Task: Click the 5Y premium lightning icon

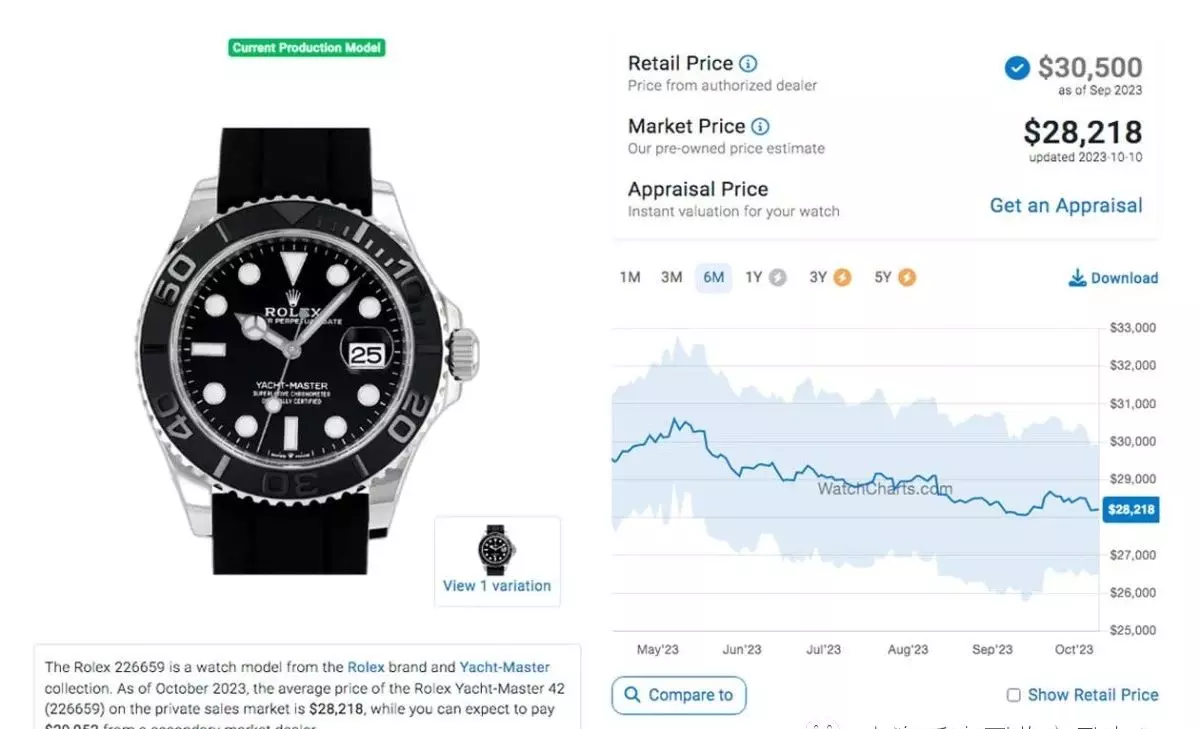Action: pyautogui.click(x=907, y=278)
